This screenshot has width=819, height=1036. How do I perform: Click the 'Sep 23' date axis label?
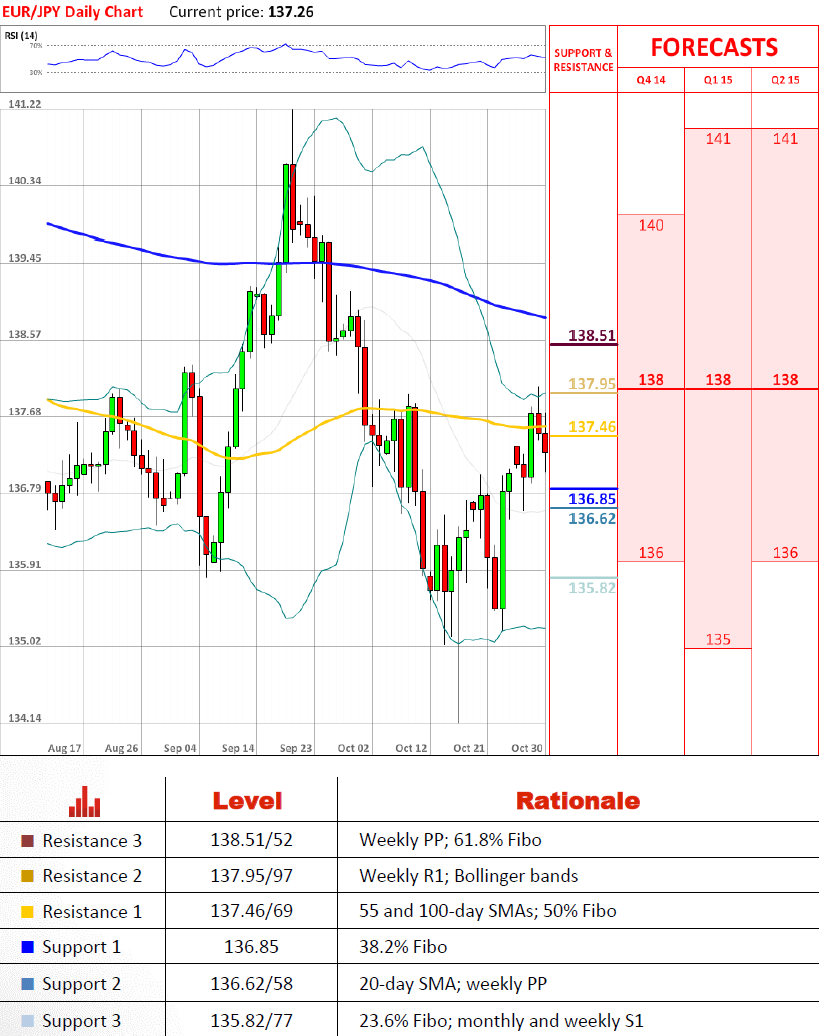tap(296, 748)
